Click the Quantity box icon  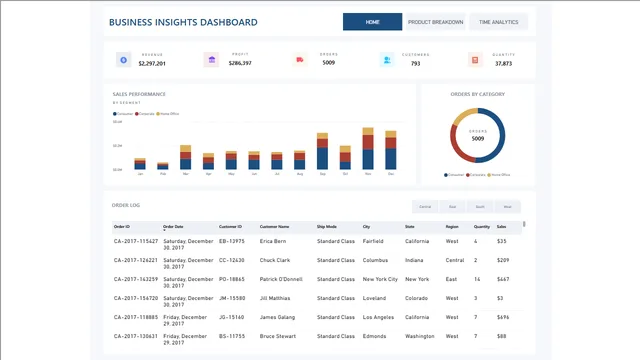[x=475, y=60]
